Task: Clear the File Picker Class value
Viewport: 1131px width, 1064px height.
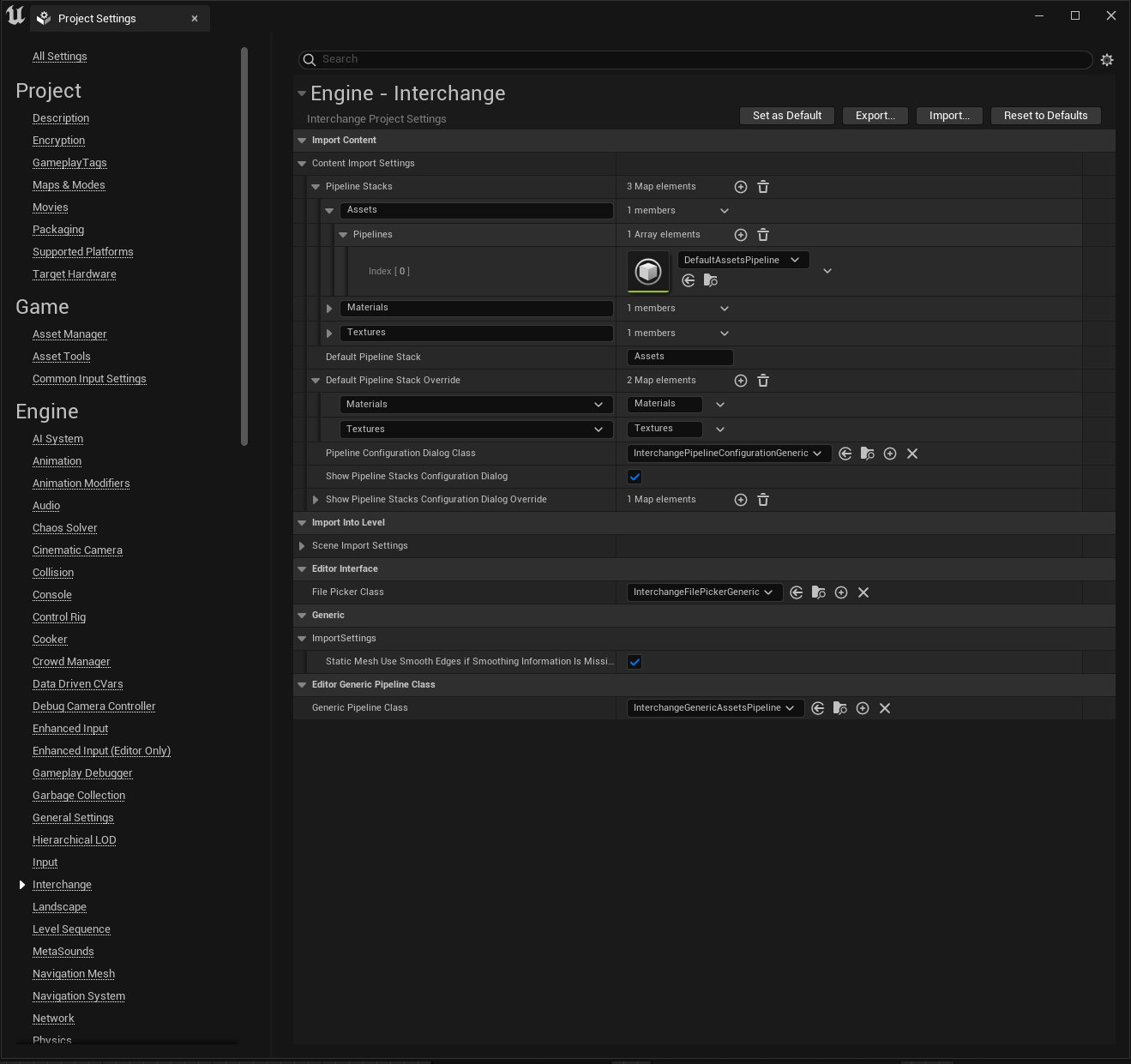Action: tap(863, 592)
